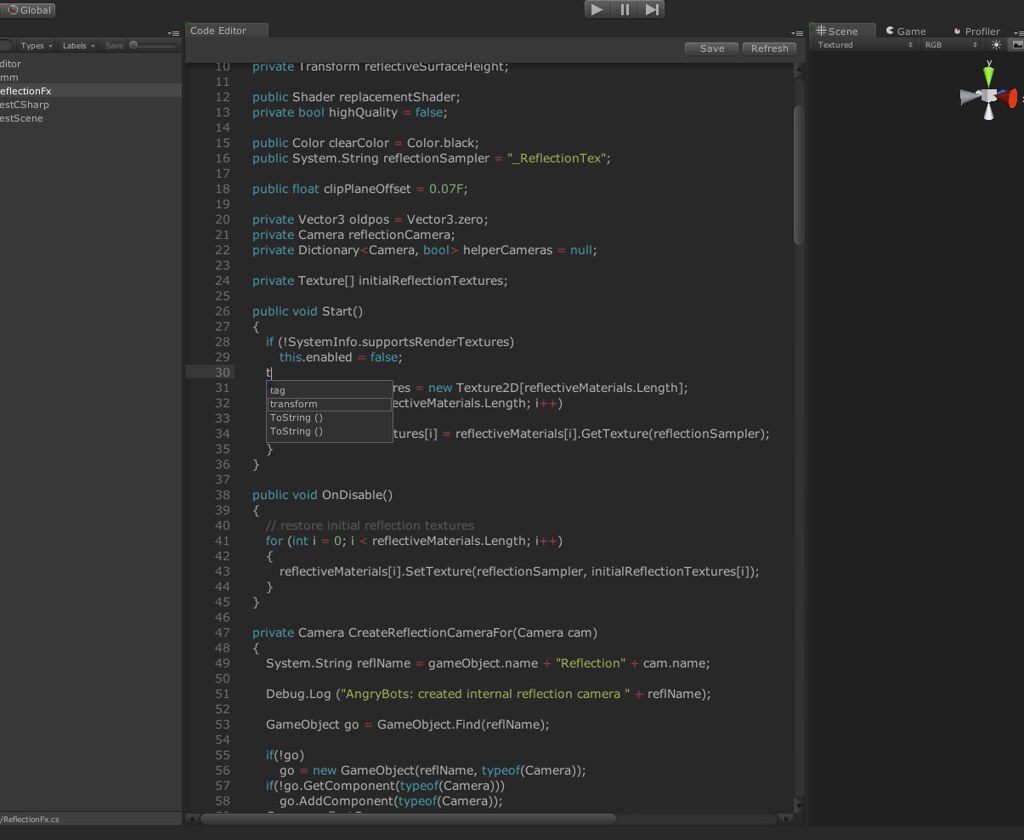Toggle the scene lighting sun icon

coord(996,44)
